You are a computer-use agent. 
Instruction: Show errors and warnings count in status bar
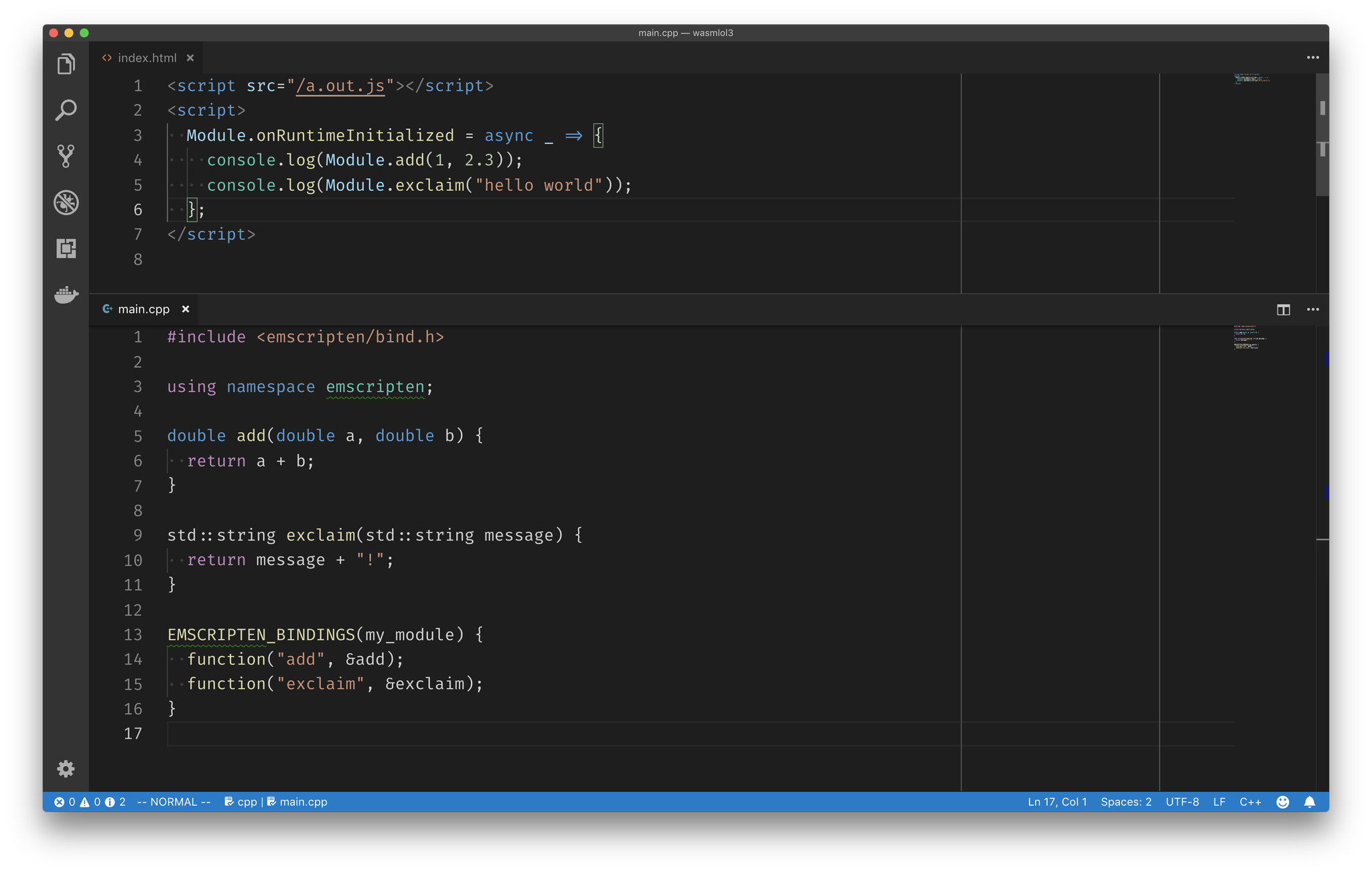click(x=90, y=802)
